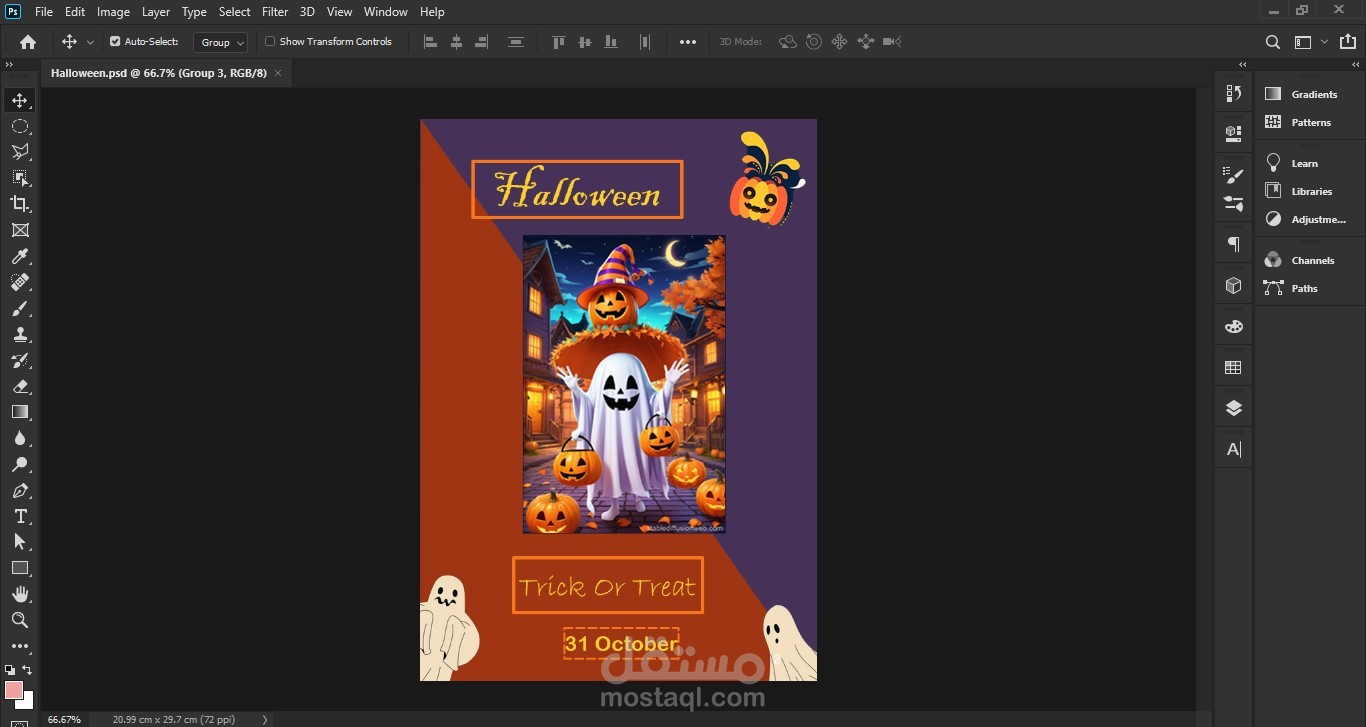Image resolution: width=1366 pixels, height=727 pixels.
Task: Open the Paragraph panel icon
Action: 1234,245
